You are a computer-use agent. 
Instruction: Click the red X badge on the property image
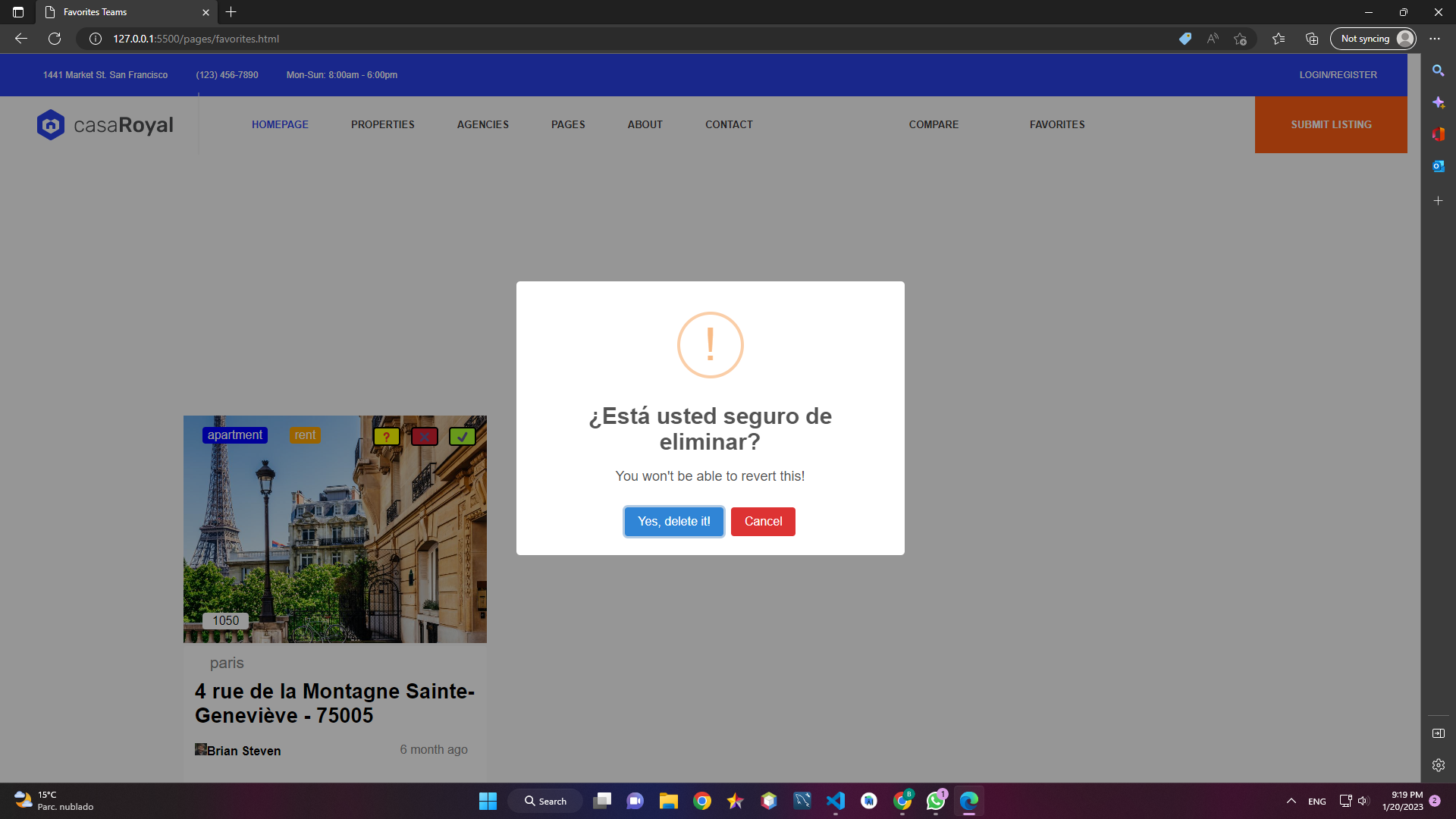[x=425, y=437]
